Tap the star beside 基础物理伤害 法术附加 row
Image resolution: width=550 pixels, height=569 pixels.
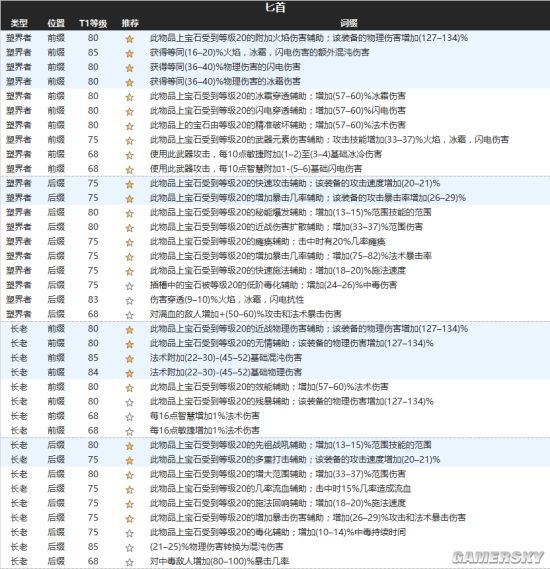click(130, 373)
